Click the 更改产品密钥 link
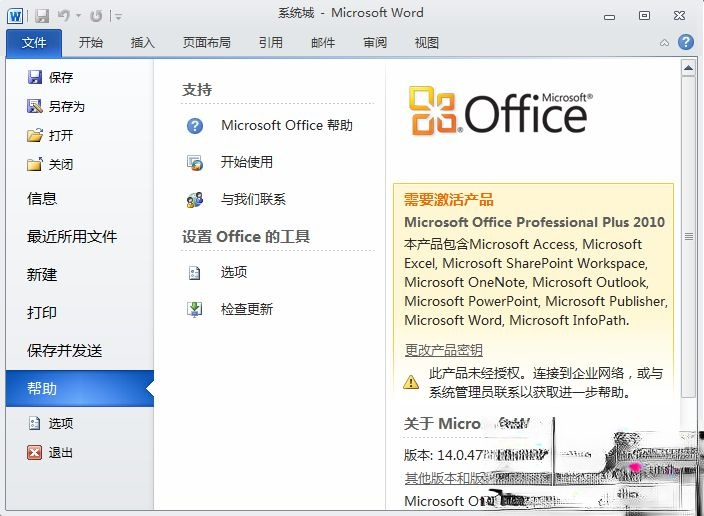Viewport: 704px width, 516px height. tap(443, 350)
